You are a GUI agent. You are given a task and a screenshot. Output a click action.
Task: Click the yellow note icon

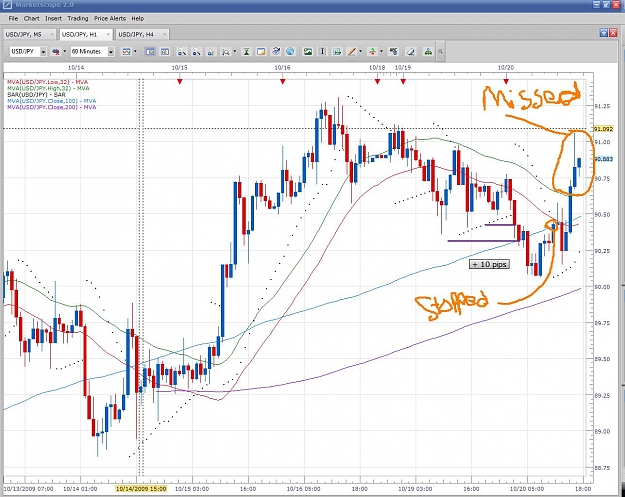point(261,52)
